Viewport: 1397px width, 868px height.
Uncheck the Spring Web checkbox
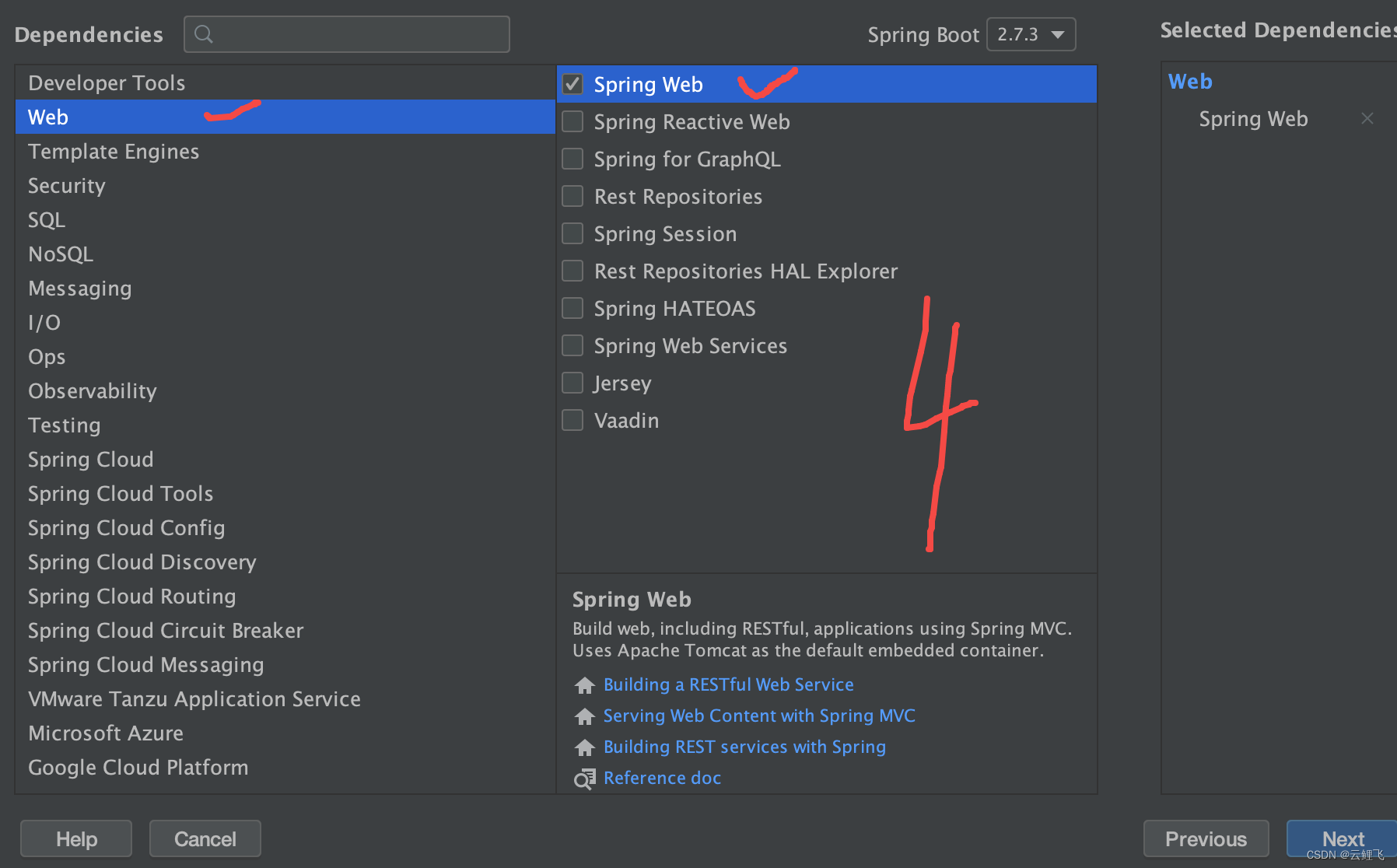point(572,84)
